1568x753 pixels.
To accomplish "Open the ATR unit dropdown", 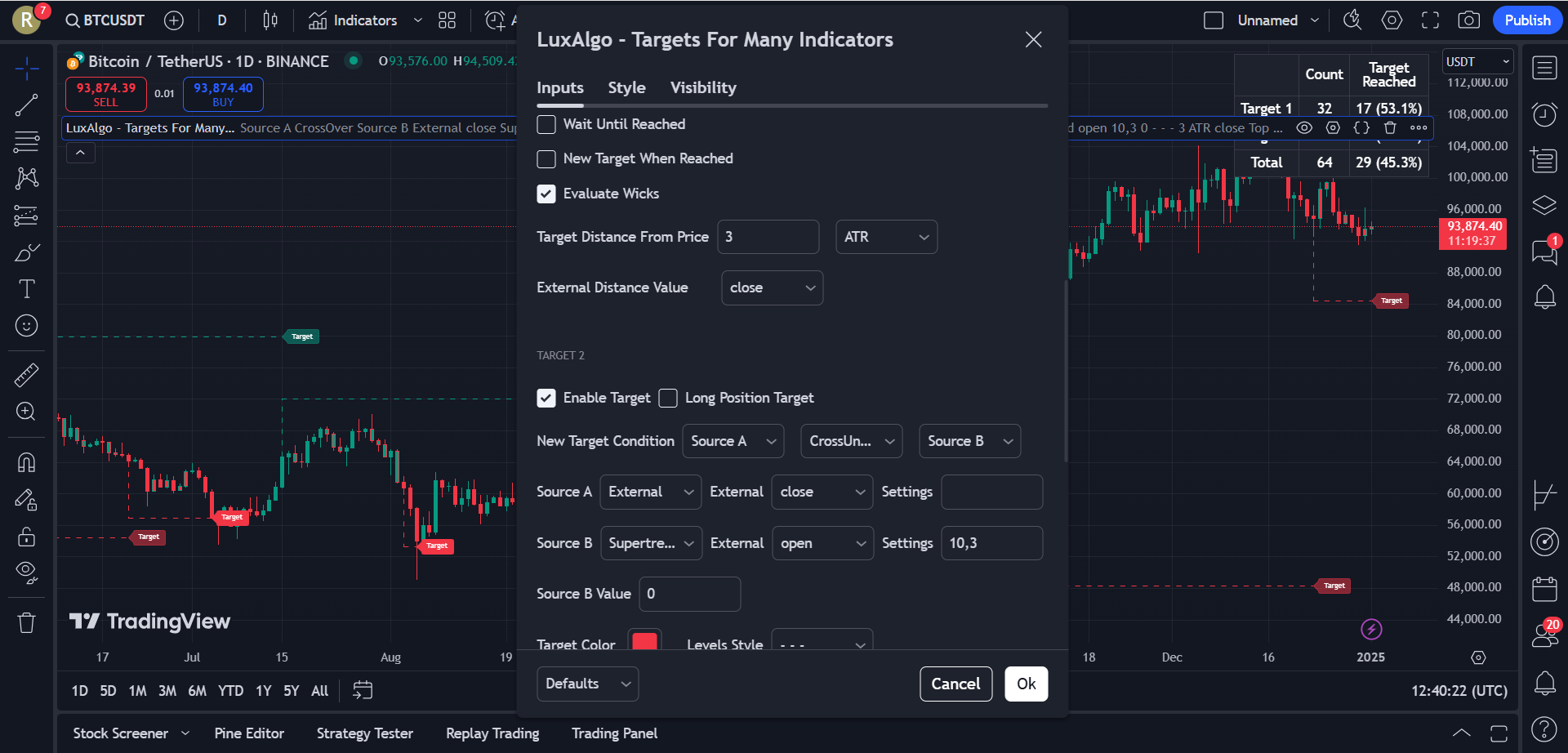I will pos(886,237).
